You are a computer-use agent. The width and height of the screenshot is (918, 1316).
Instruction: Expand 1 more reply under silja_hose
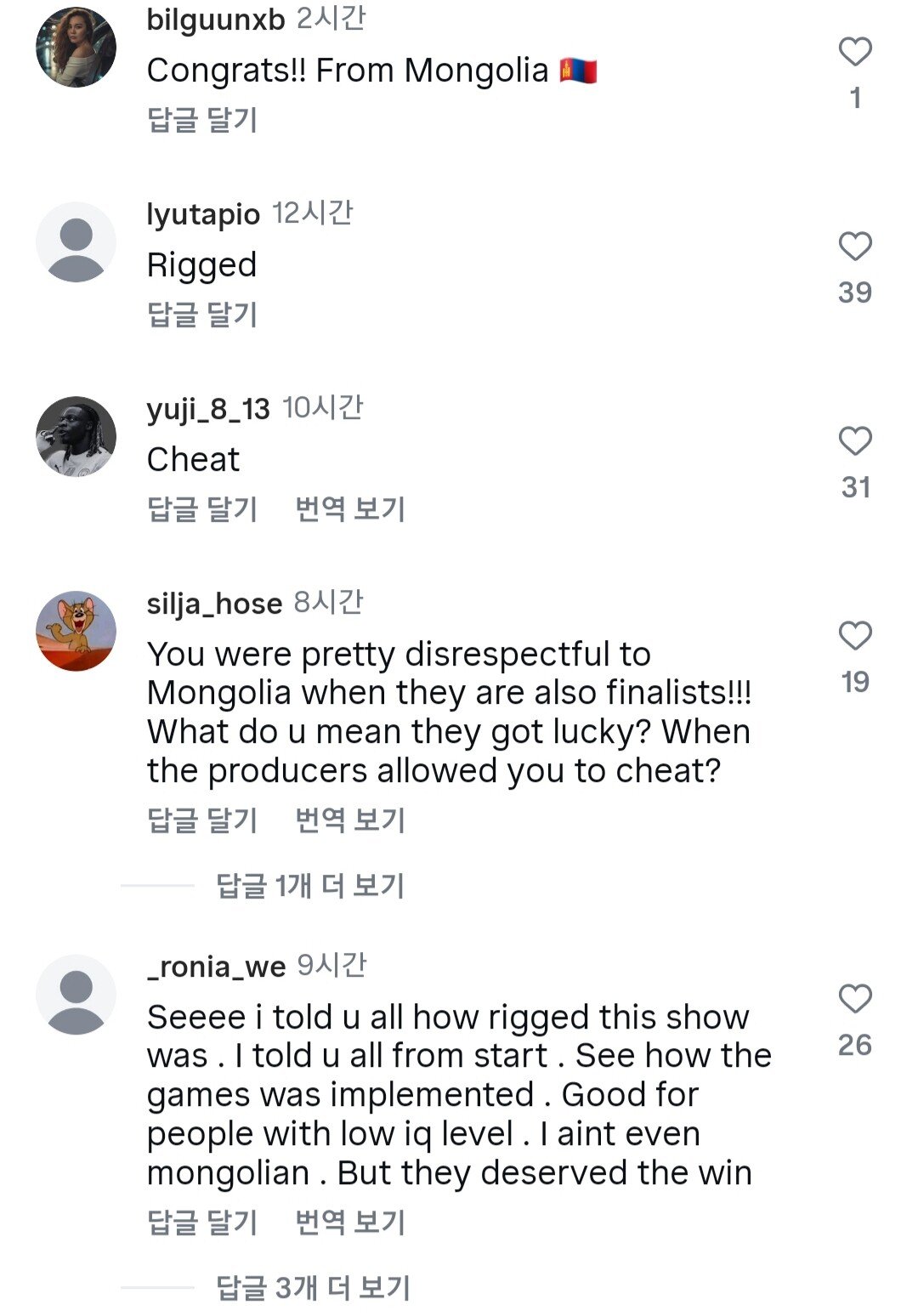click(x=309, y=886)
